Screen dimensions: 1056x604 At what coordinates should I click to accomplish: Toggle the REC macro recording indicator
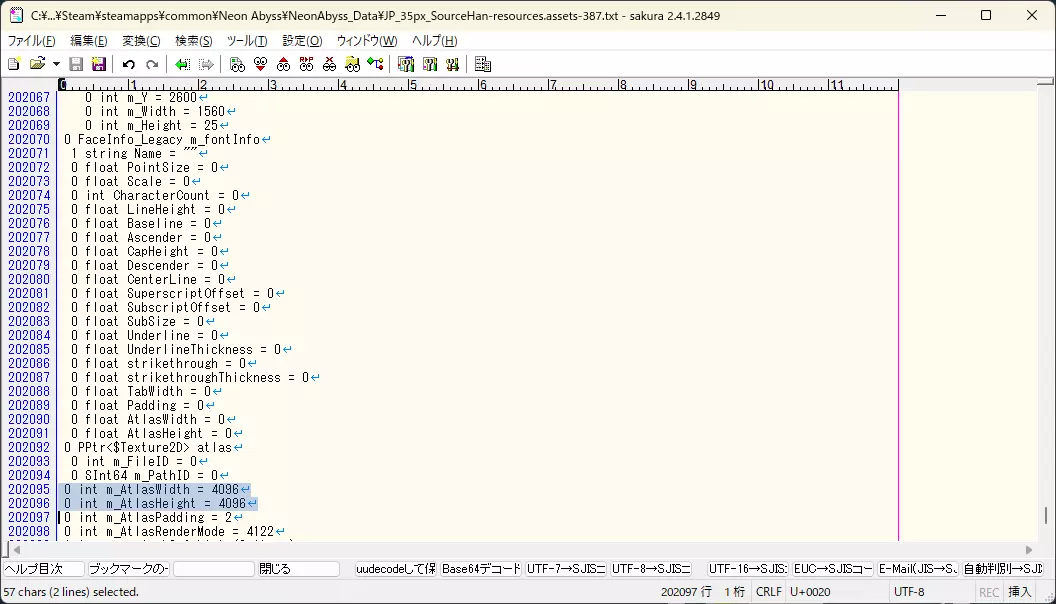click(x=988, y=592)
